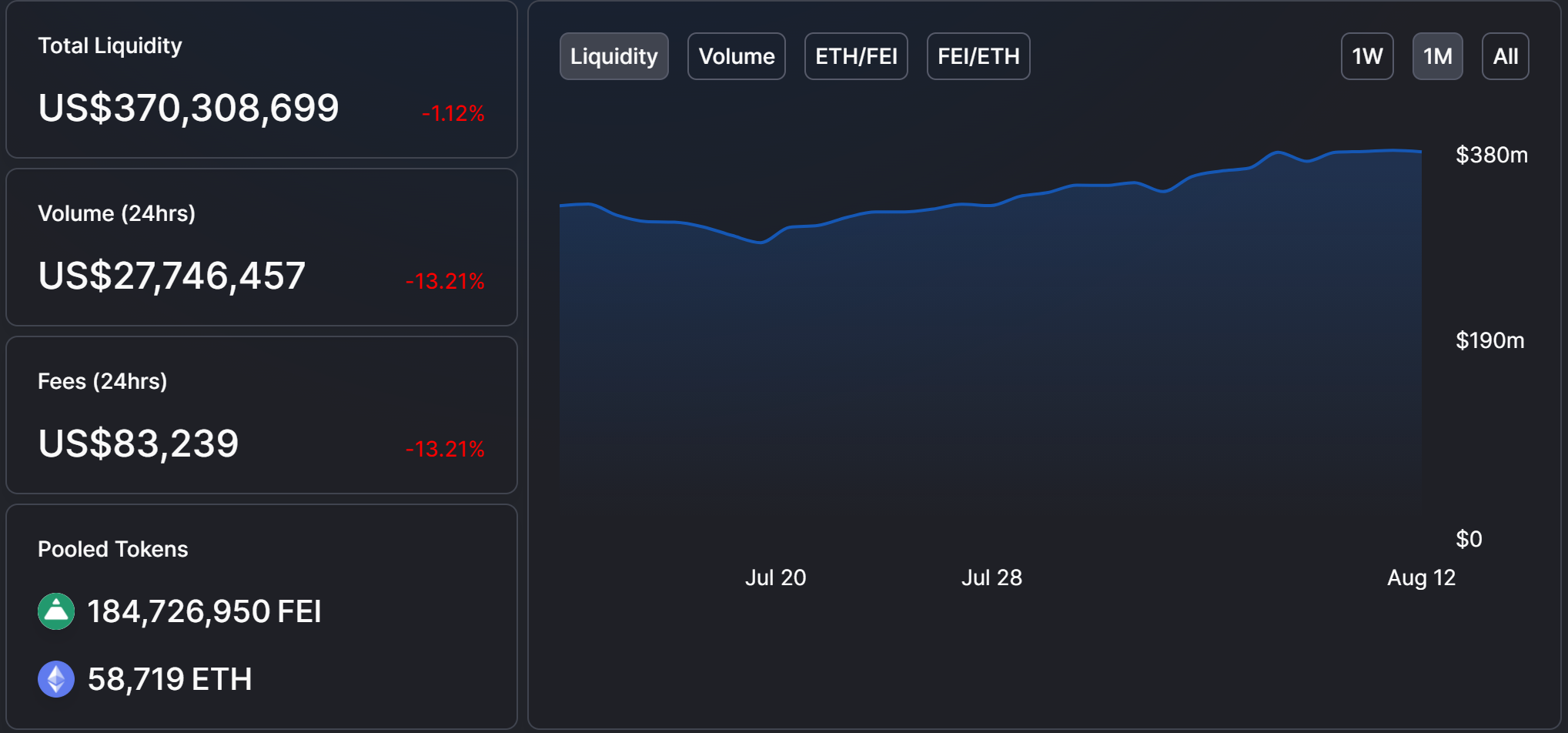Show the FEI/ETH price chart
This screenshot has width=1568, height=733.
click(x=978, y=56)
